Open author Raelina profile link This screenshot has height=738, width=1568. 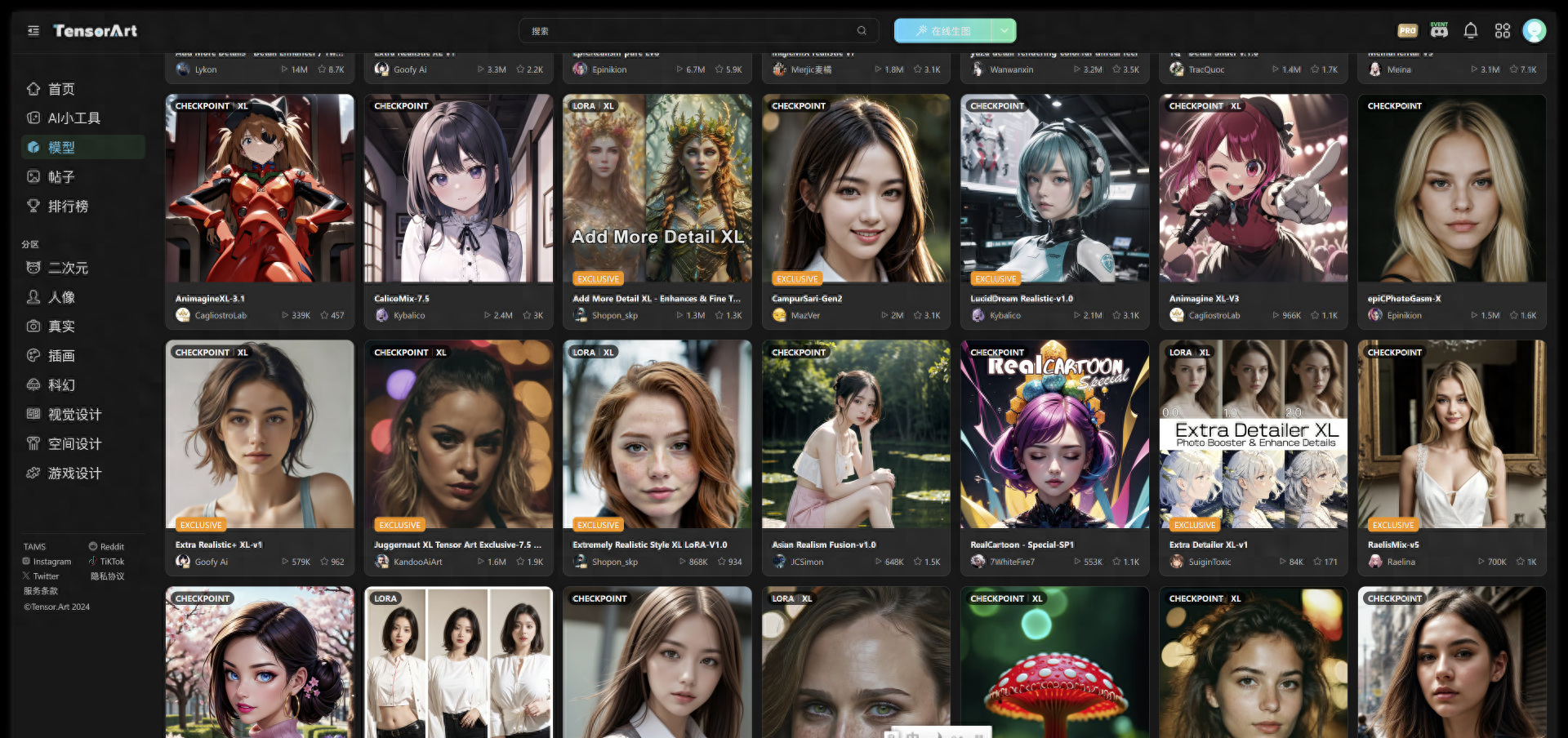1392,562
